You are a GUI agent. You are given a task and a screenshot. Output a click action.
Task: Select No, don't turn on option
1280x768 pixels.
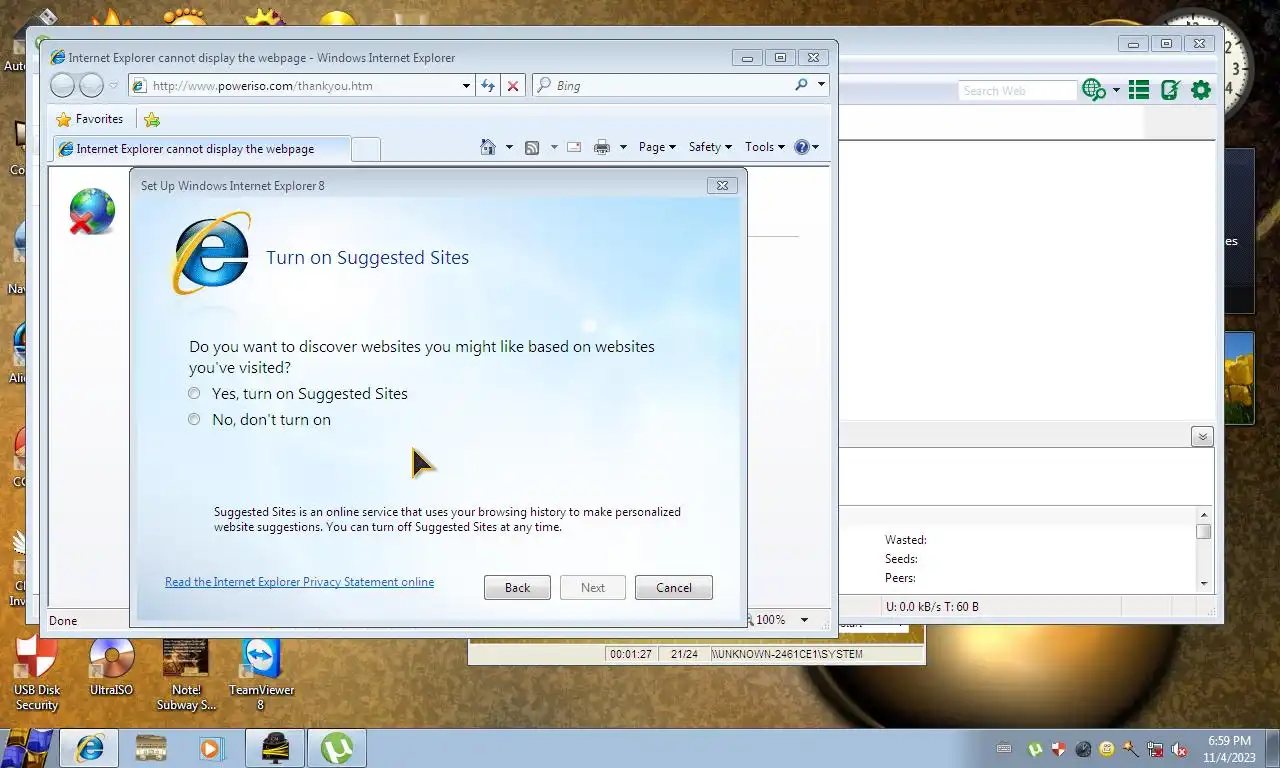point(260,420)
